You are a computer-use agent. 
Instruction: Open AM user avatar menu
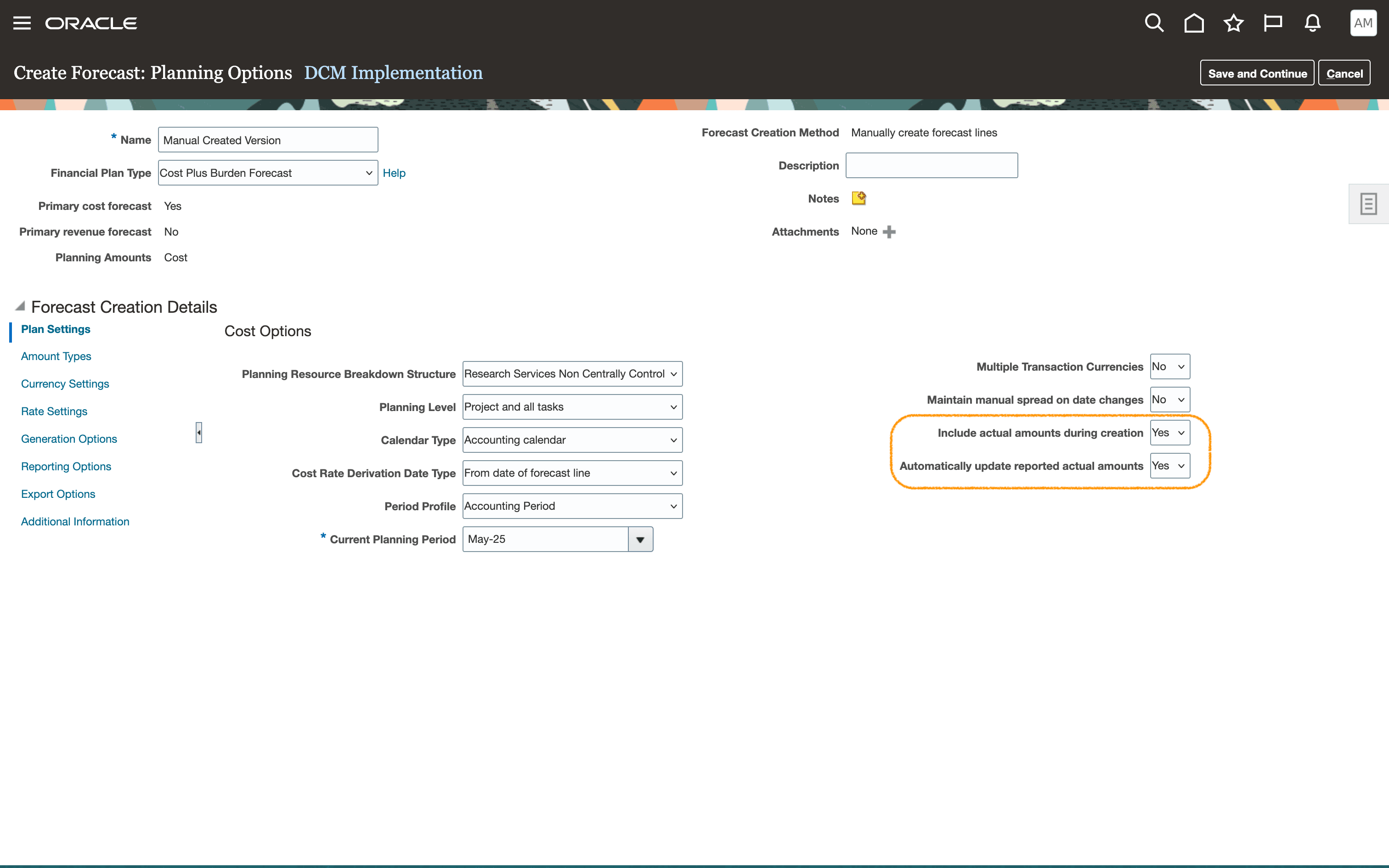[1363, 23]
